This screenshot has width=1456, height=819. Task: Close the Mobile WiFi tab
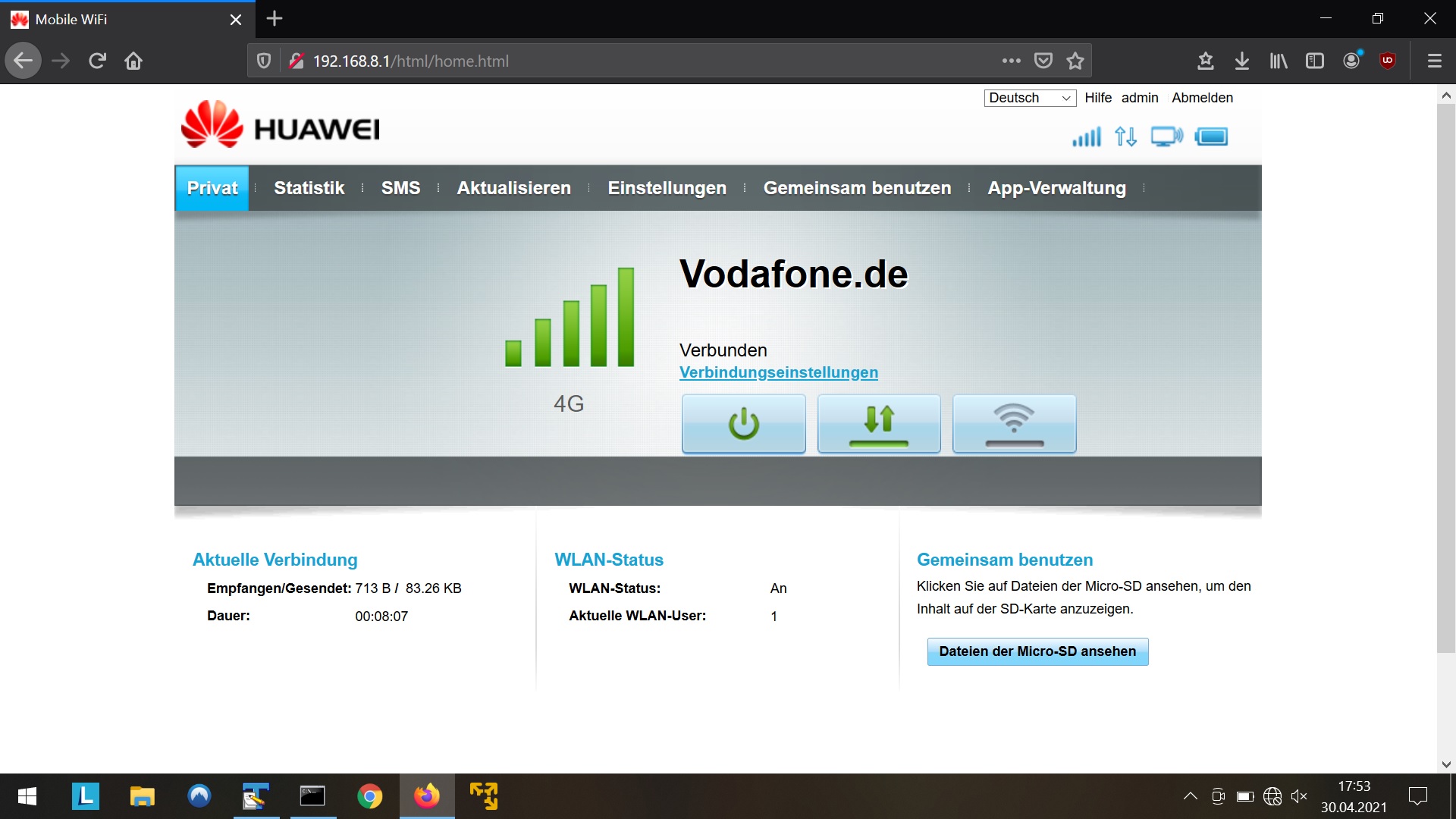[236, 20]
